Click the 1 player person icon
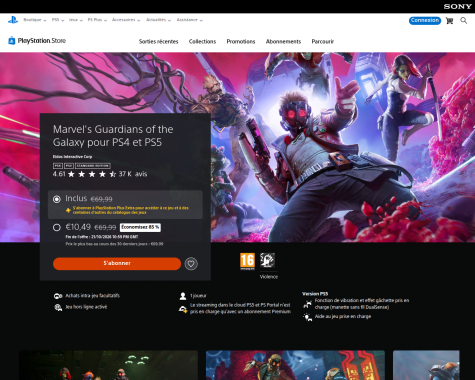The height and width of the screenshot is (380, 475). pos(183,296)
